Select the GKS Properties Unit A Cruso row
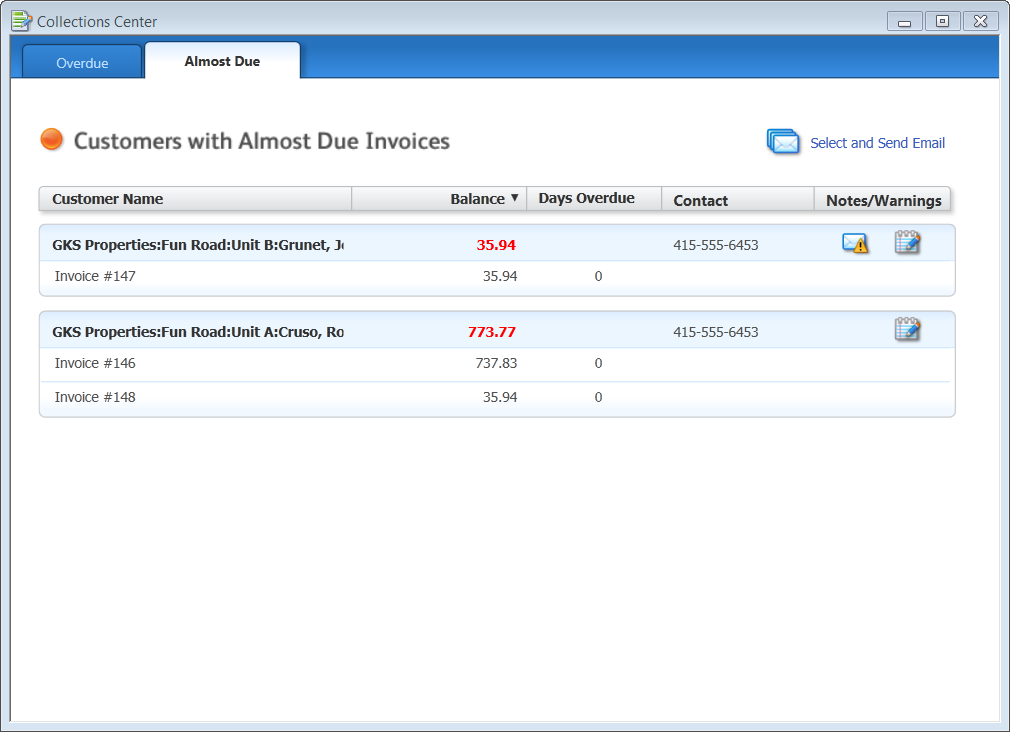 click(197, 332)
